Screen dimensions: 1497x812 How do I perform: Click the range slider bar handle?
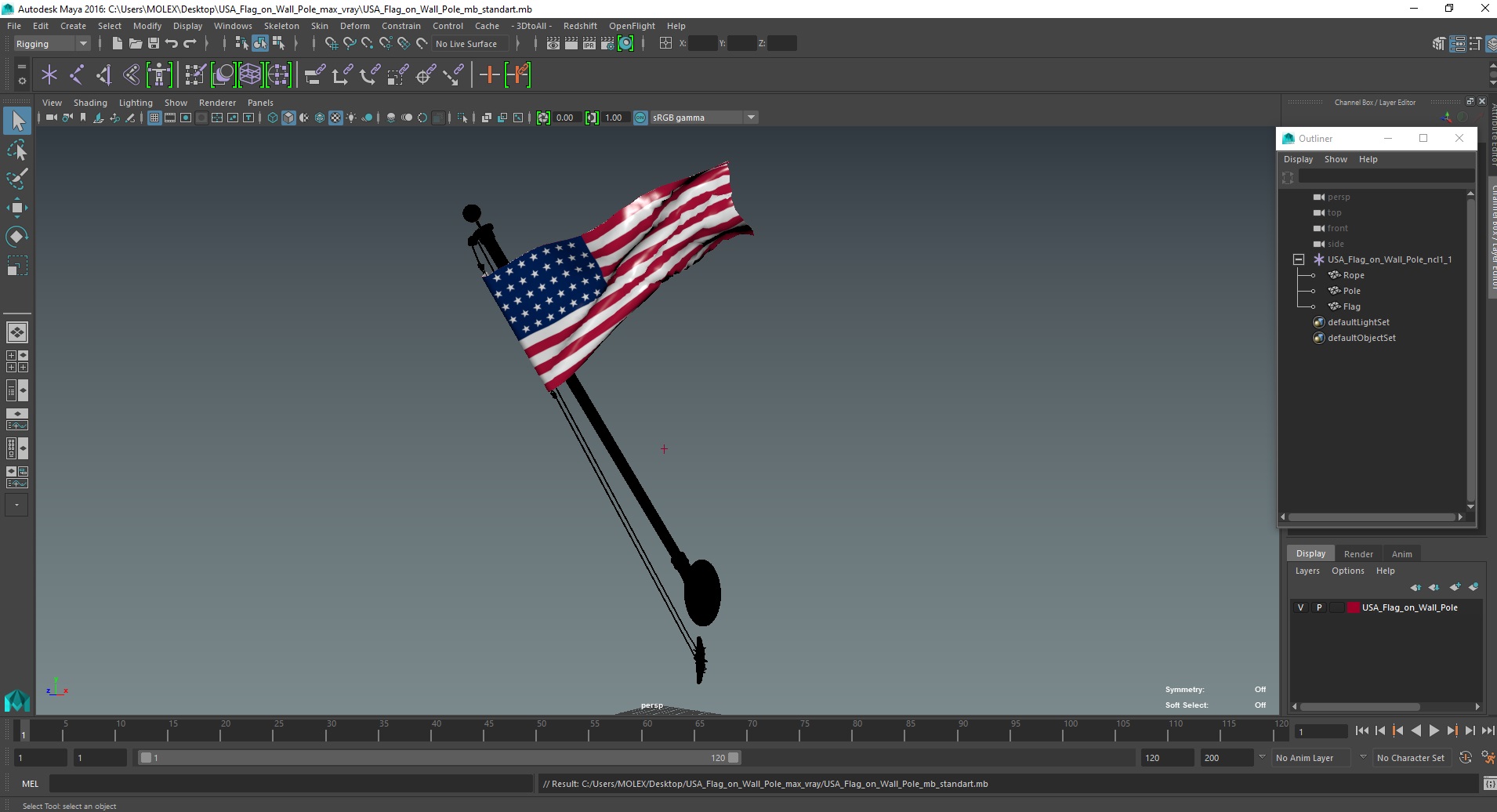439,758
